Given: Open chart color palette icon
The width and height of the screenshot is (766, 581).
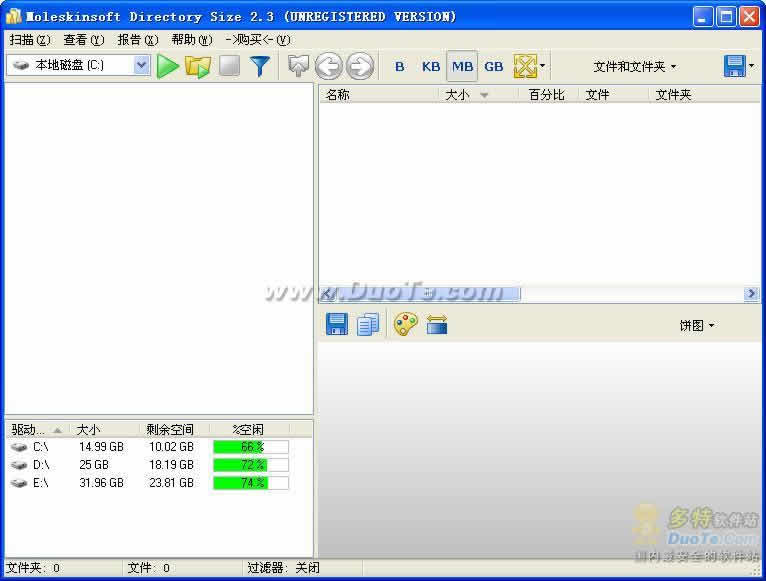Looking at the screenshot, I should point(405,324).
